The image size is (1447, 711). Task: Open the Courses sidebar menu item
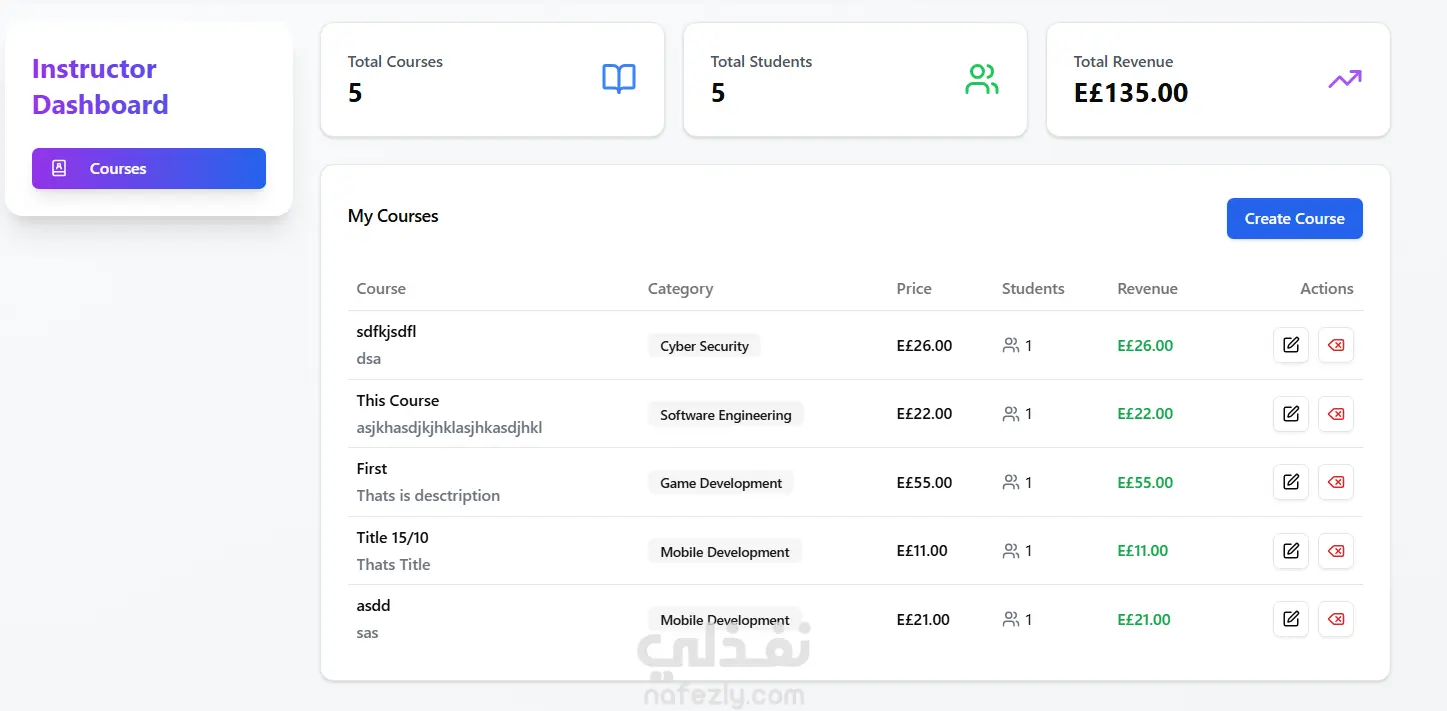pos(149,168)
